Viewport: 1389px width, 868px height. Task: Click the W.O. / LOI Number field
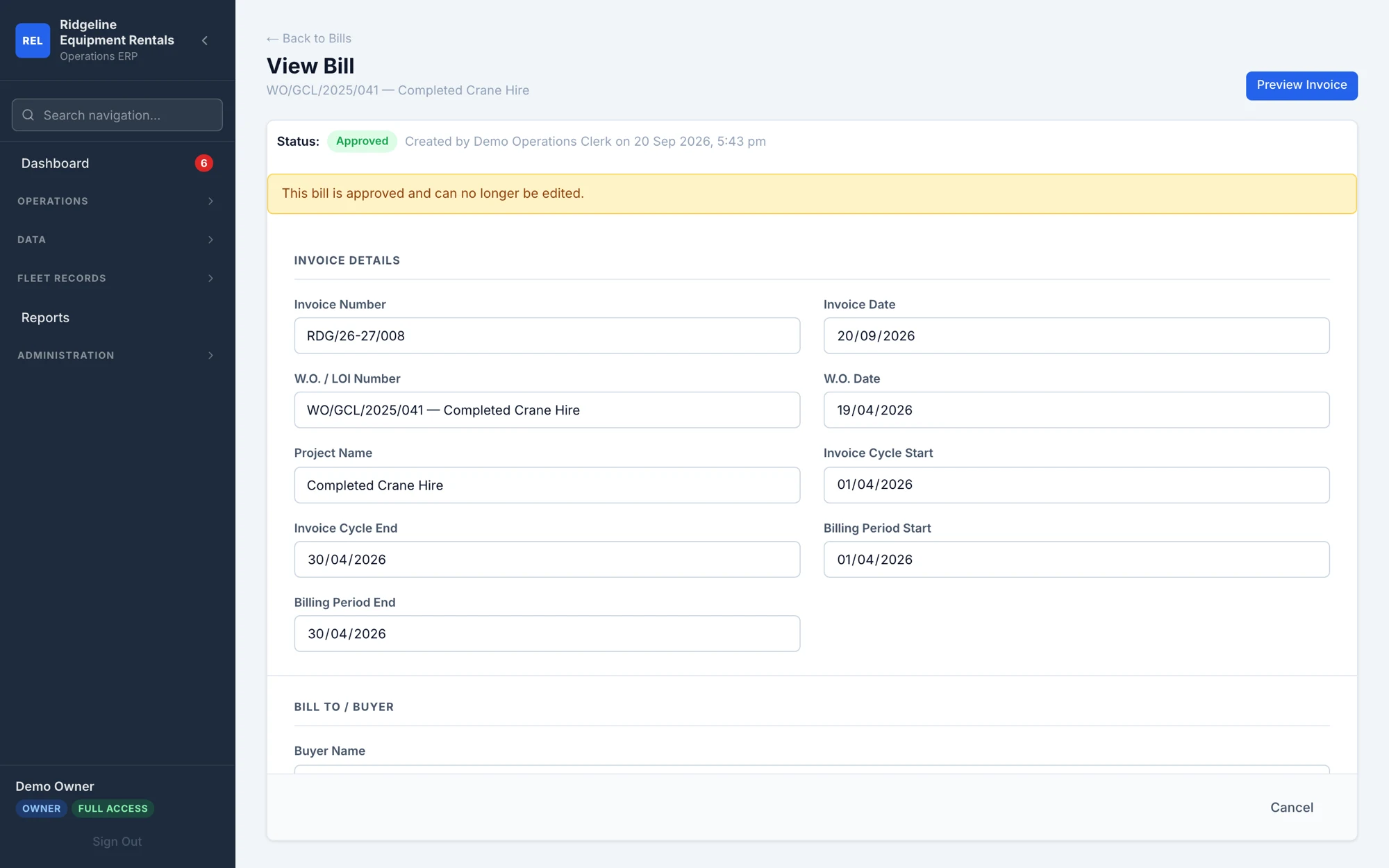click(547, 410)
